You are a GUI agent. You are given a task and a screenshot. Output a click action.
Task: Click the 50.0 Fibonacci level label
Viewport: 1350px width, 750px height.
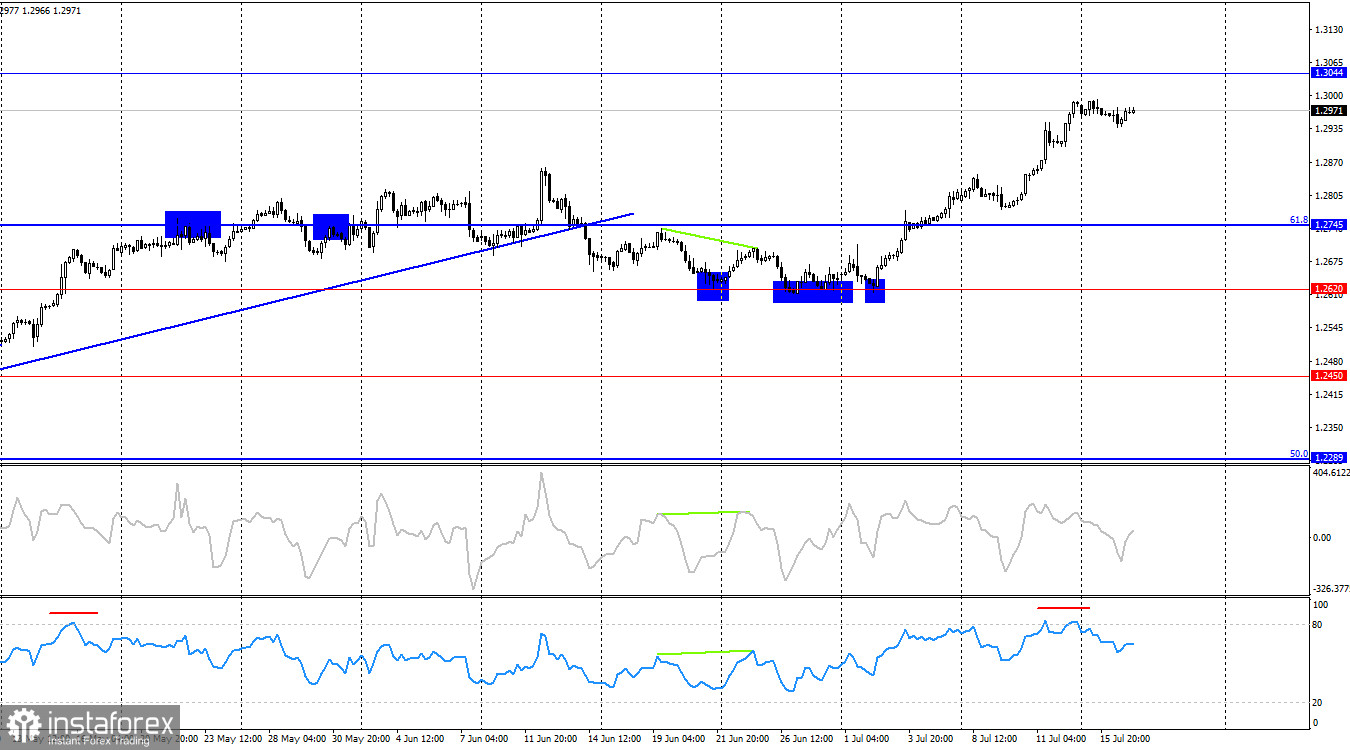[1298, 453]
